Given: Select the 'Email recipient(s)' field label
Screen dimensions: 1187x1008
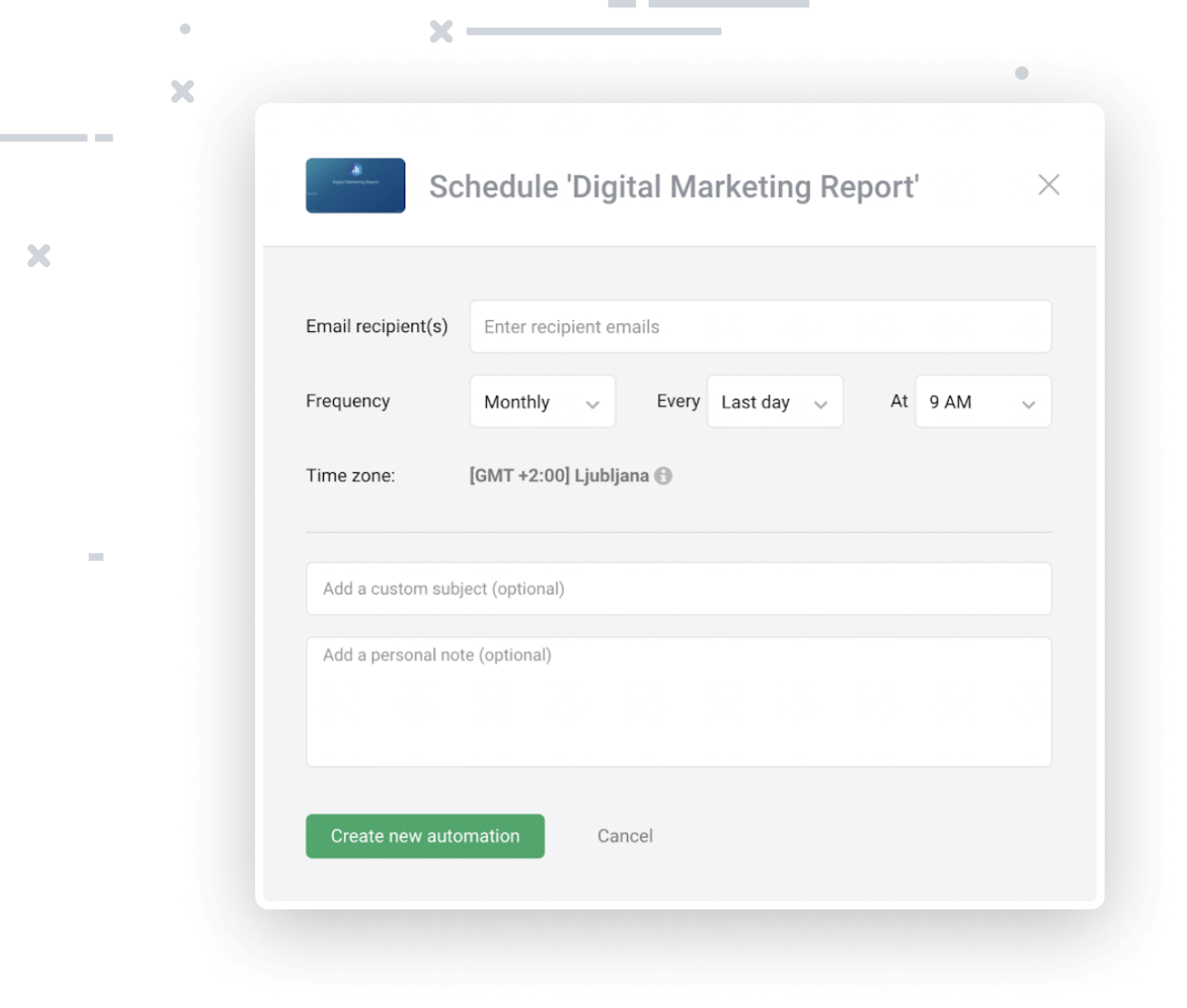Looking at the screenshot, I should [376, 327].
